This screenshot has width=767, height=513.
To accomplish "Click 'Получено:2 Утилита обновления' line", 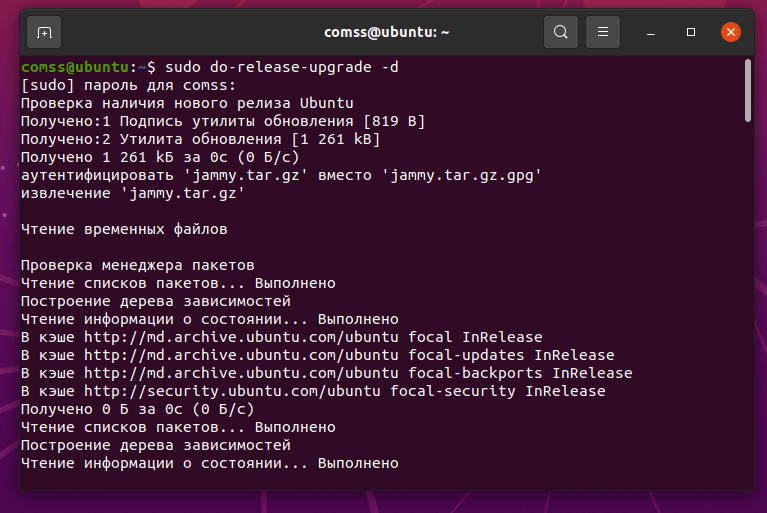I will click(201, 139).
